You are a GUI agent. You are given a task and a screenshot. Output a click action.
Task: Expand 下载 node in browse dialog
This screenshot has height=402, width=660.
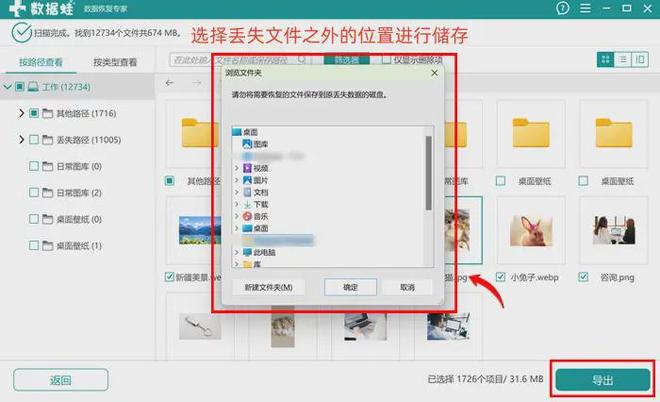tap(237, 204)
